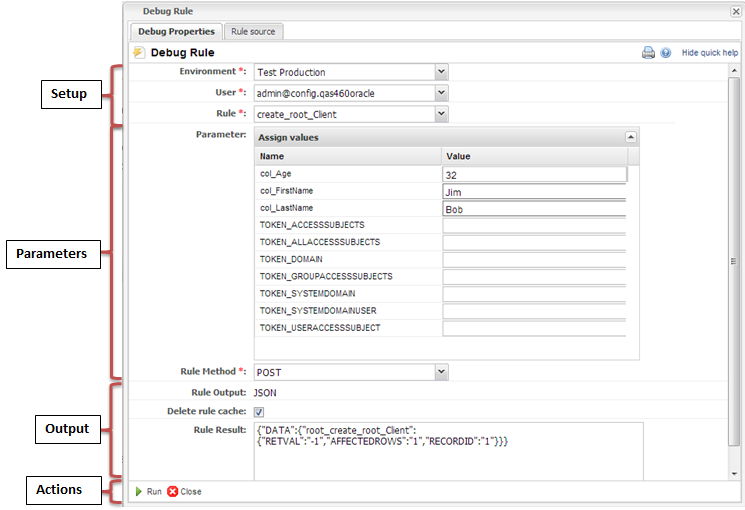The width and height of the screenshot is (745, 510).
Task: Click the TOKEN_SYSTEMDOMAIN value field
Action: [535, 294]
